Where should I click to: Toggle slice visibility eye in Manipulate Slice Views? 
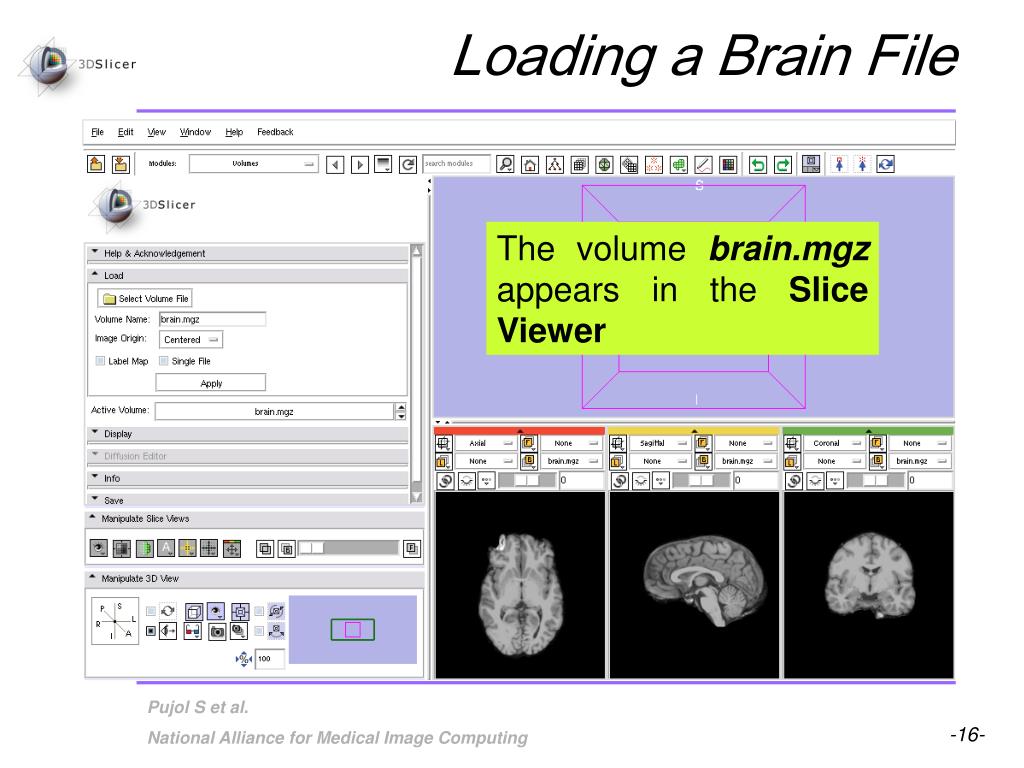(99, 549)
